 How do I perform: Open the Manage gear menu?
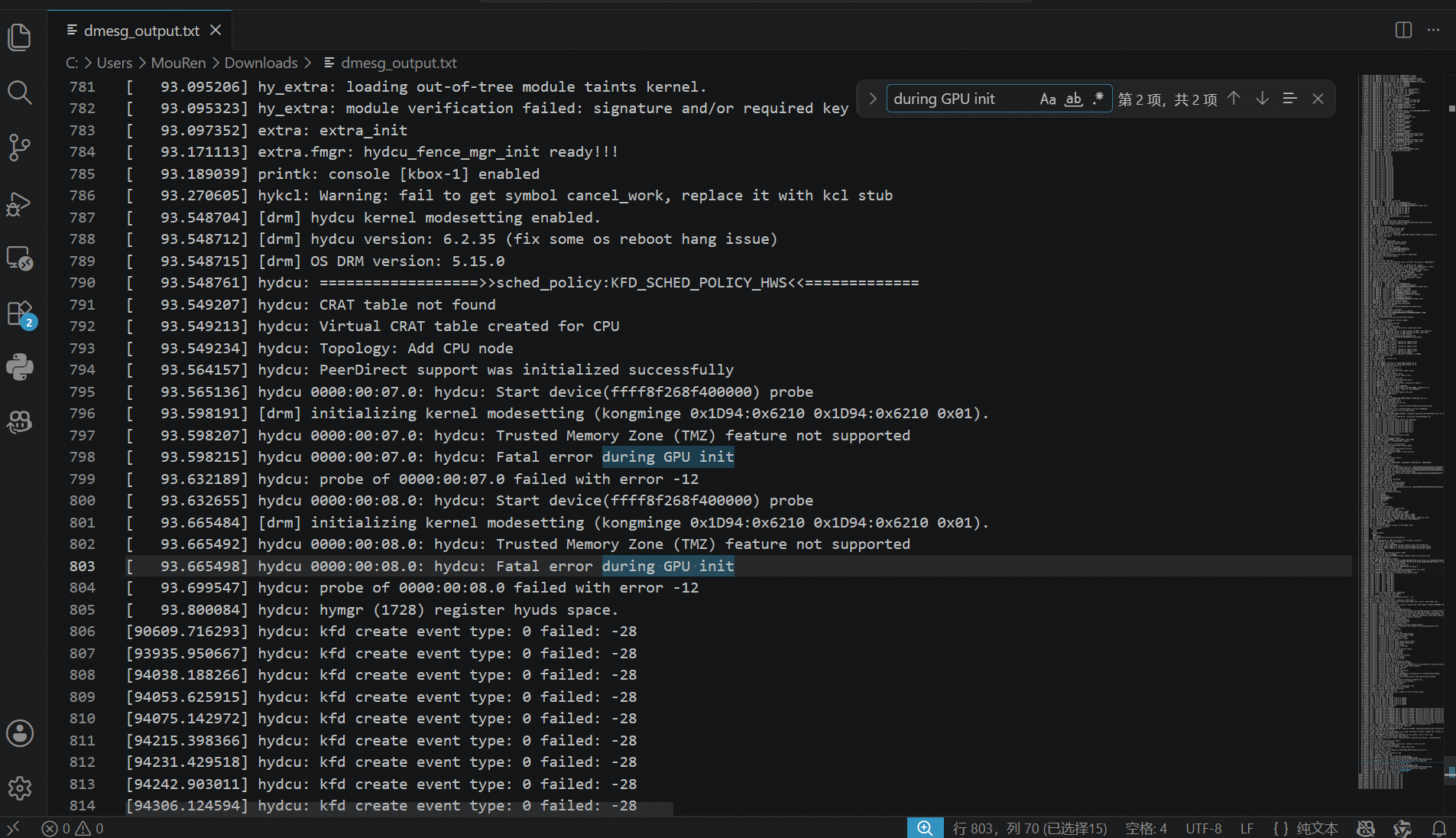tap(20, 788)
